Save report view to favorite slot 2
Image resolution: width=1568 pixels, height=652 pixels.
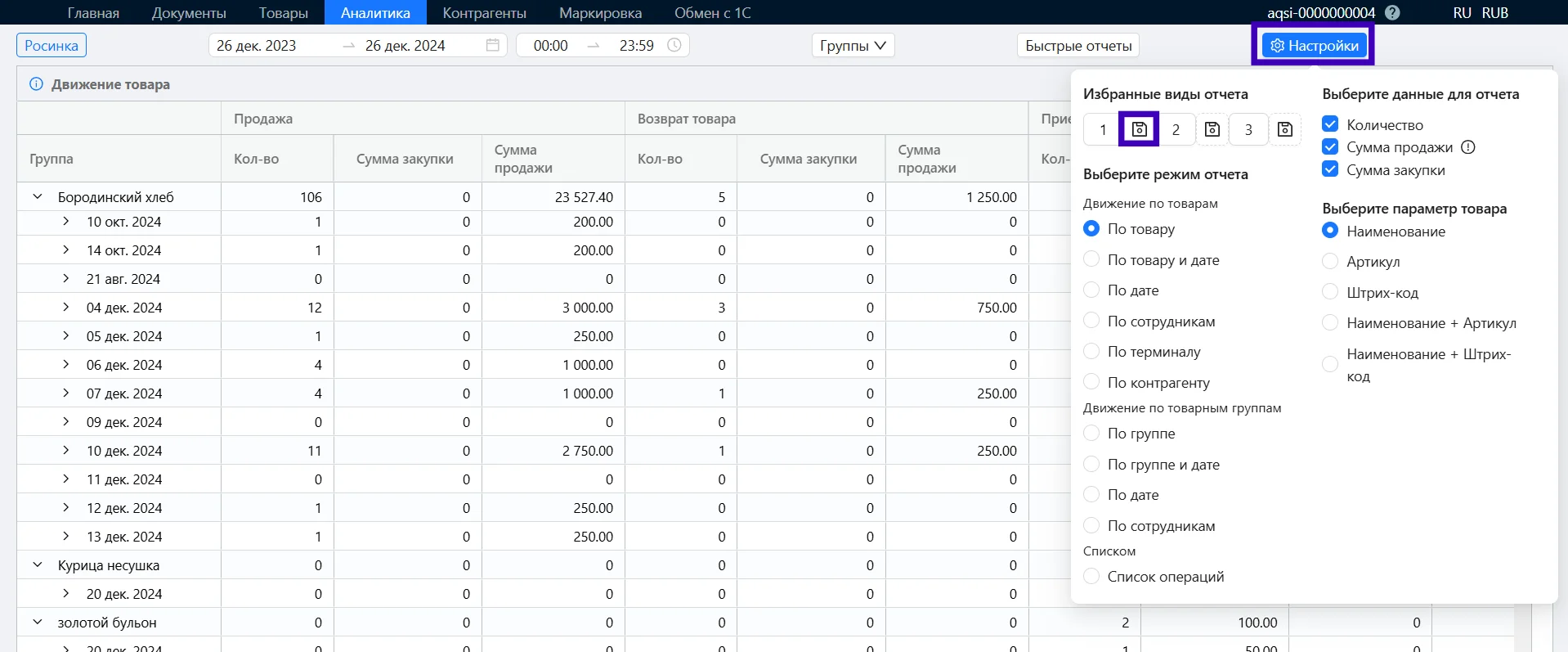(1212, 129)
